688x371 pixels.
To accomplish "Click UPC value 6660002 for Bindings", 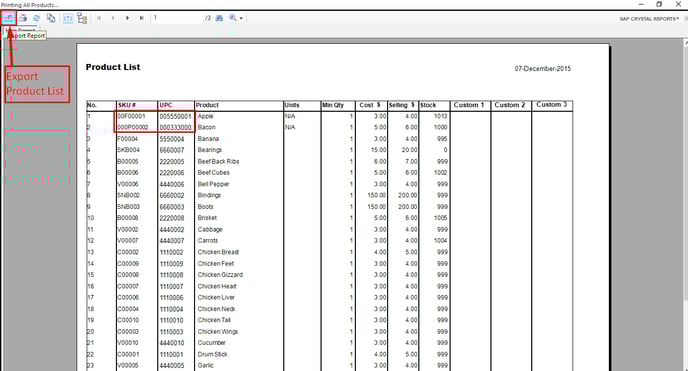I will (172, 195).
